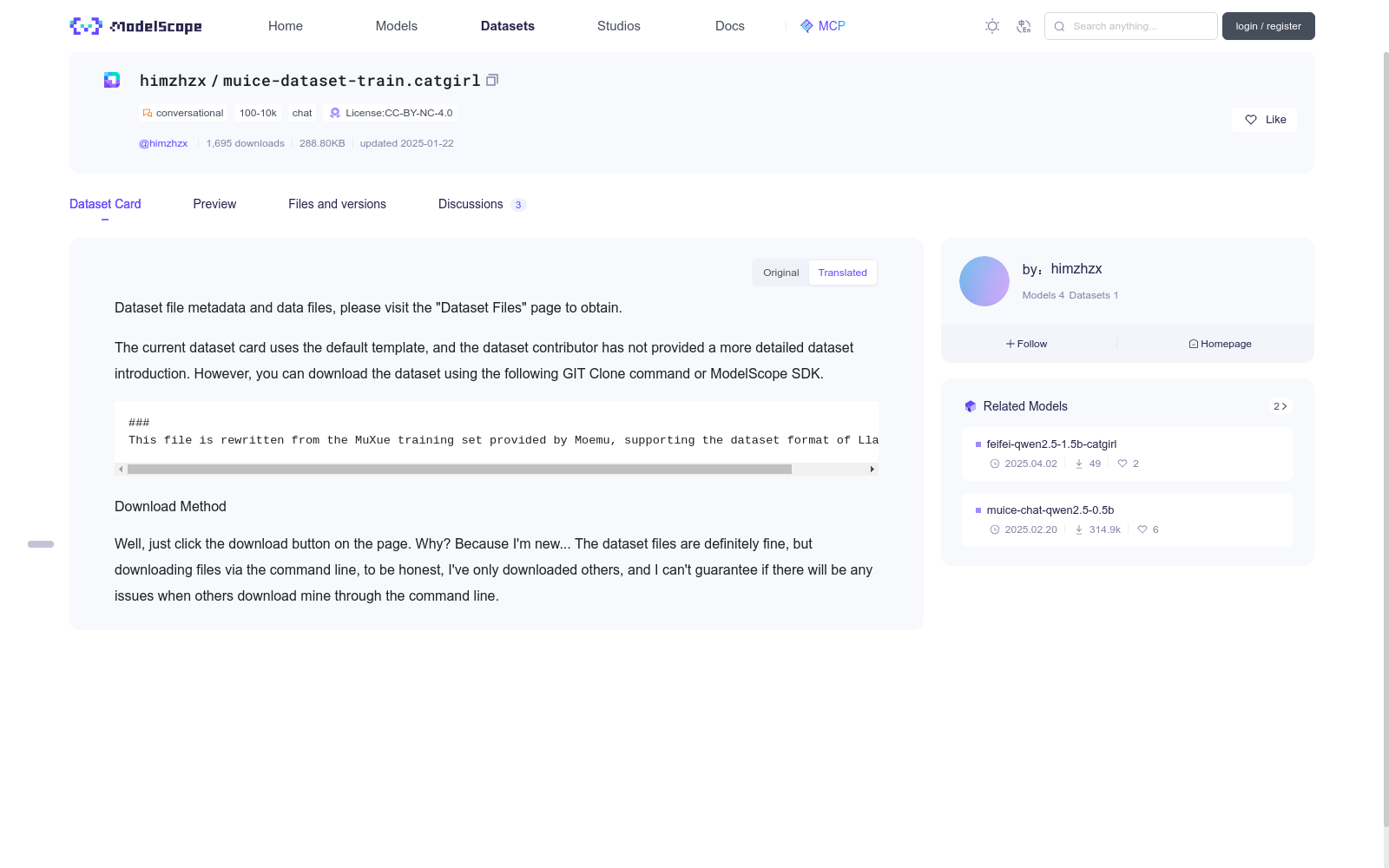Click the "Datasets 1" count text

tap(1094, 295)
